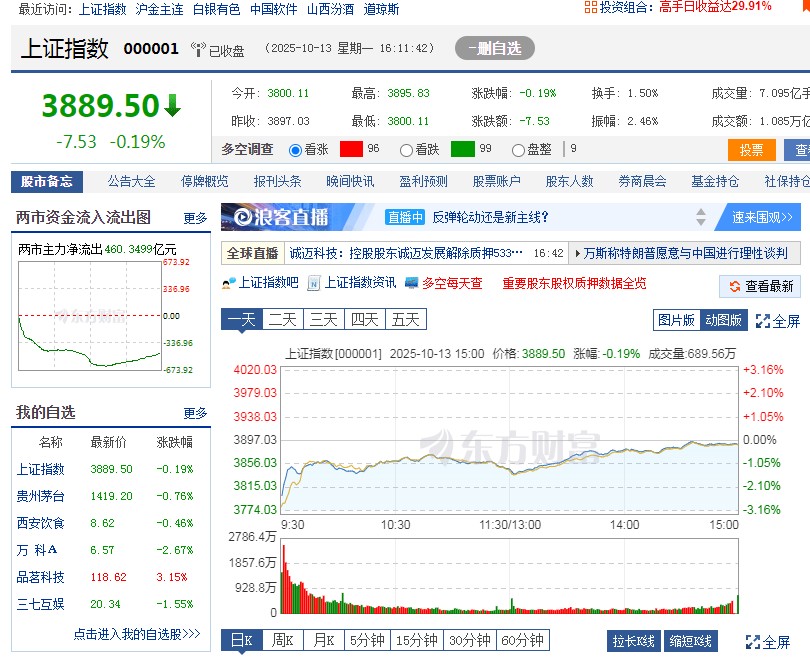Open the 上证指数吧 forum icon
The height and width of the screenshot is (662, 810).
click(229, 284)
